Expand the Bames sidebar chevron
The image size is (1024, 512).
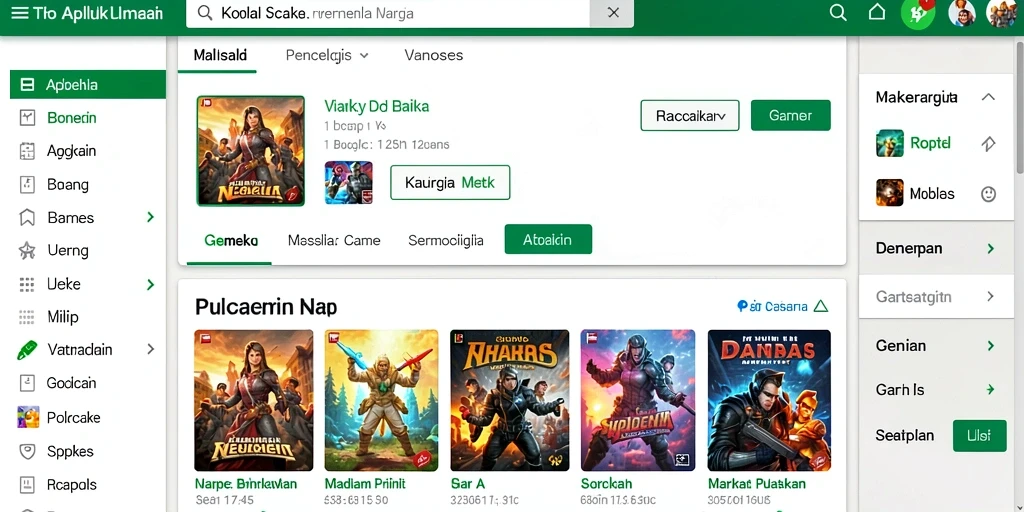click(151, 217)
